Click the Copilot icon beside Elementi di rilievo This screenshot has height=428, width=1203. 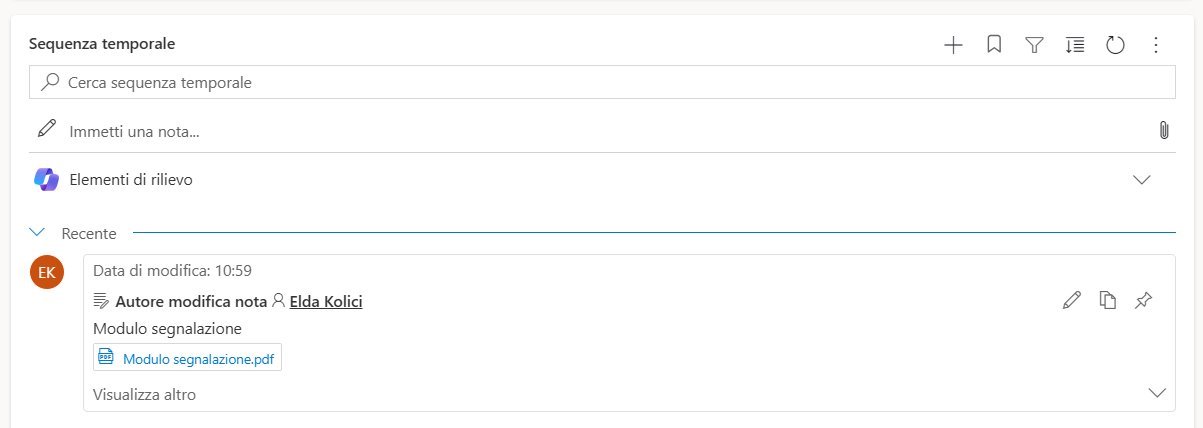(x=46, y=180)
